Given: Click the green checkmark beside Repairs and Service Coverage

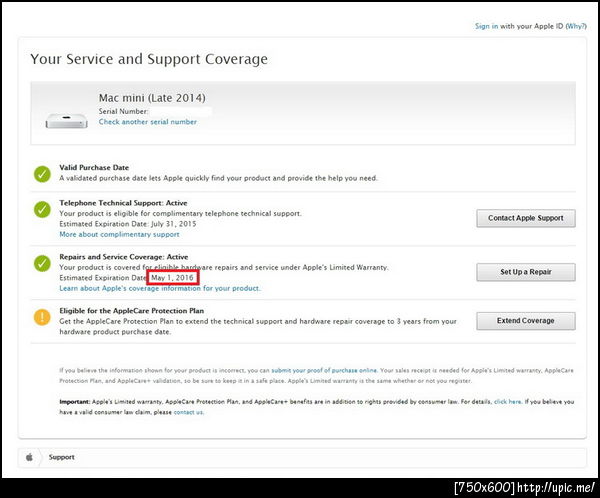Looking at the screenshot, I should [42, 263].
